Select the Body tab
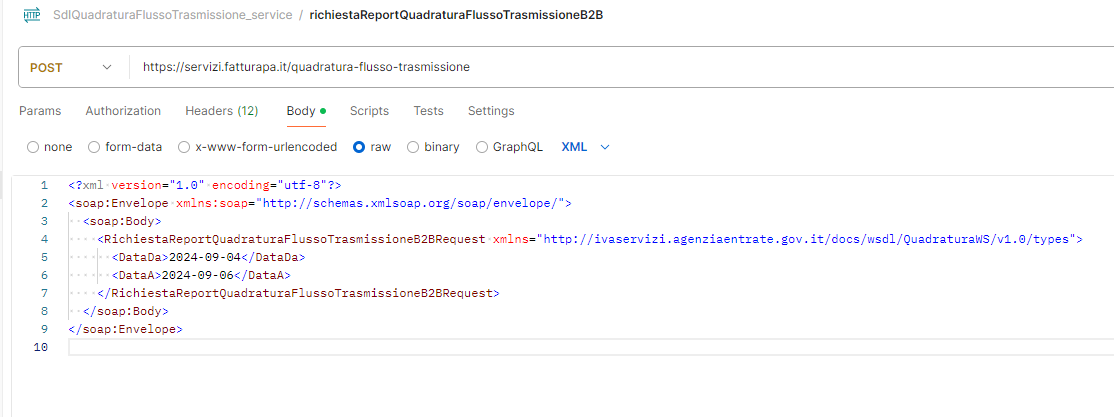 coord(306,111)
